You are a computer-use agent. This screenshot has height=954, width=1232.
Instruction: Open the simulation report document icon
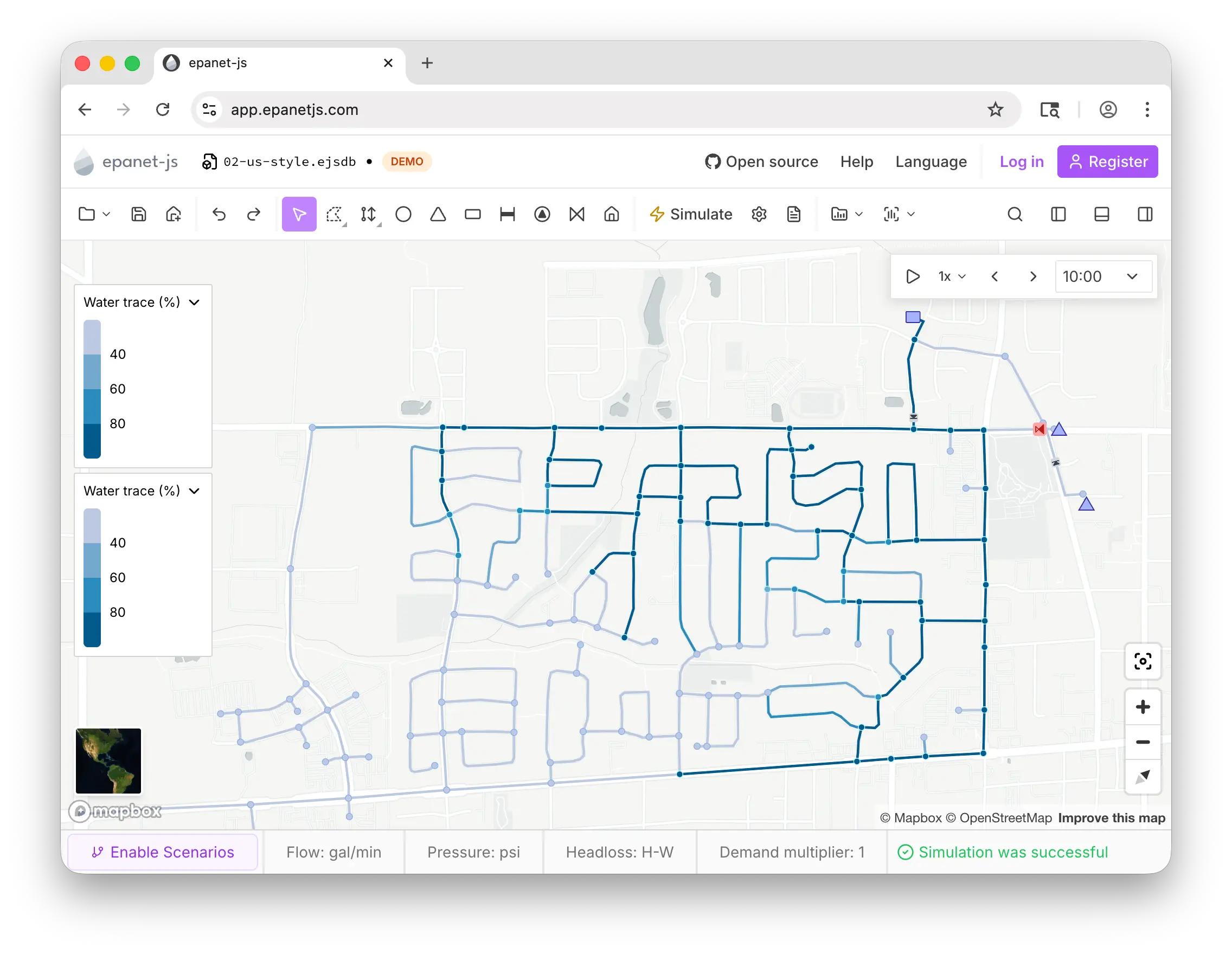point(794,214)
